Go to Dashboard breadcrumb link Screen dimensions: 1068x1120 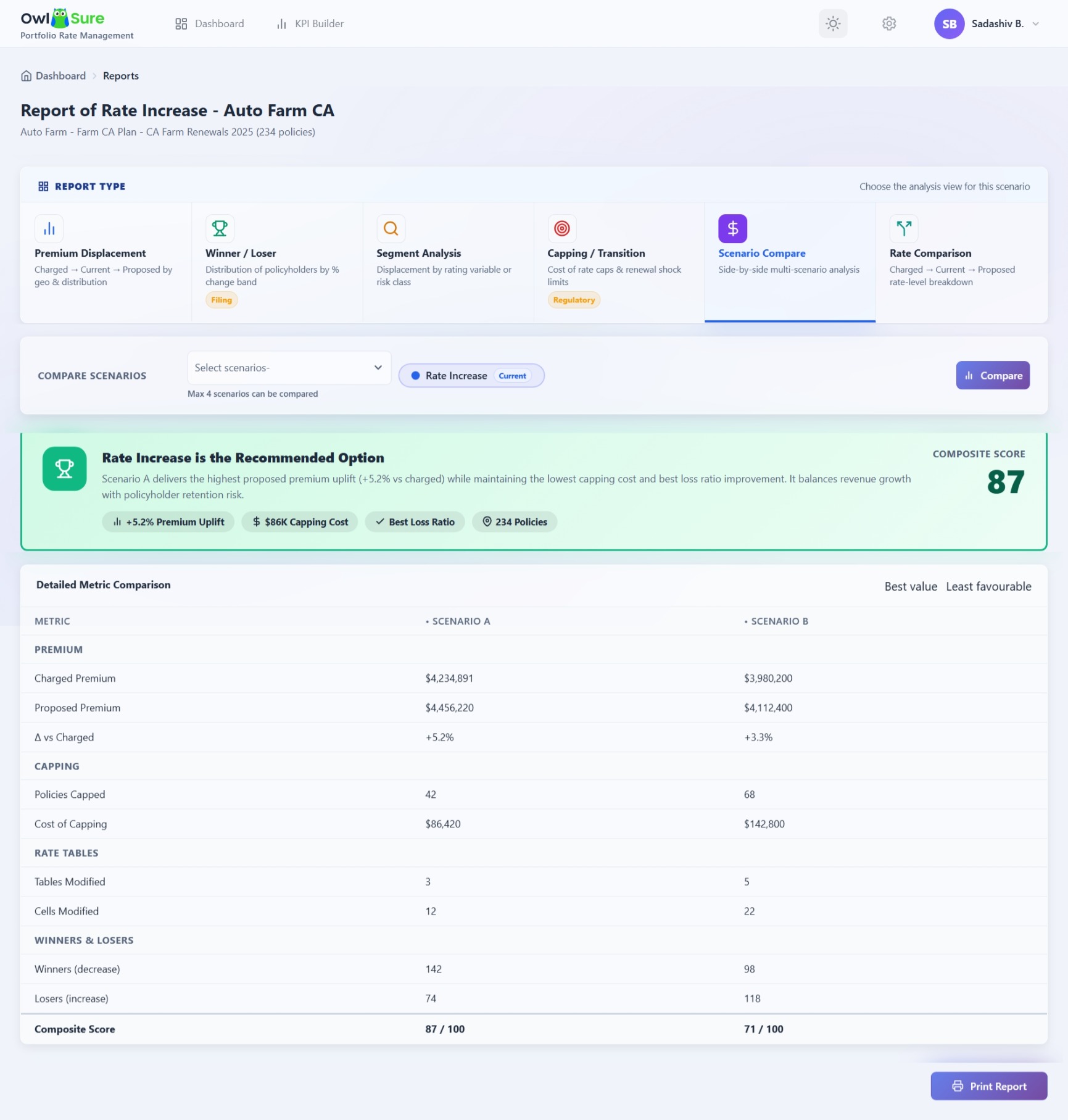pyautogui.click(x=60, y=76)
